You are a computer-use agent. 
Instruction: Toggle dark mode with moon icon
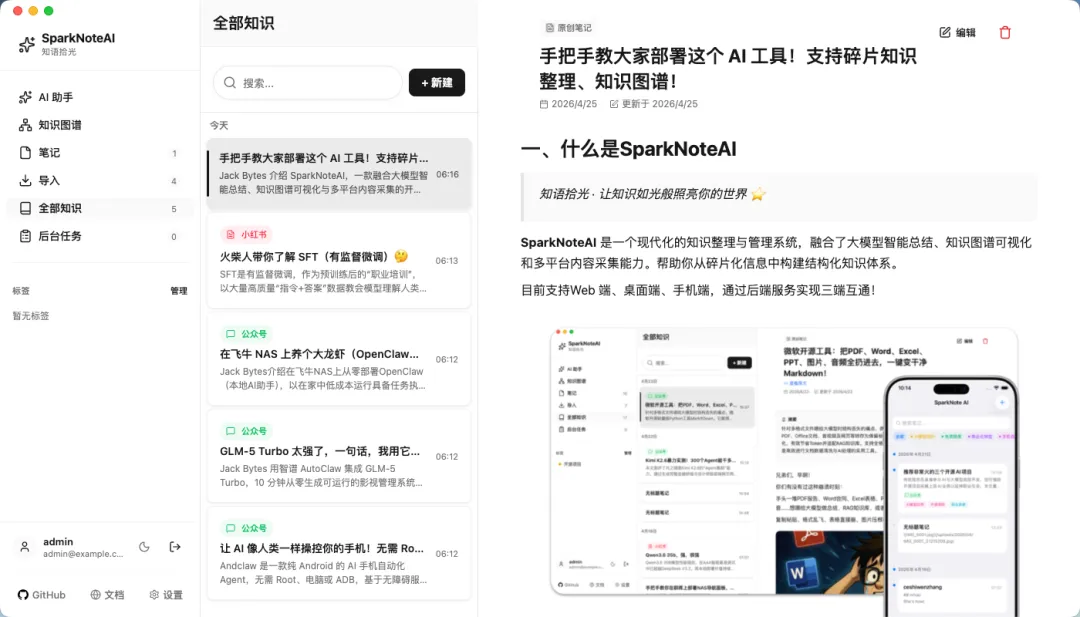coord(144,547)
